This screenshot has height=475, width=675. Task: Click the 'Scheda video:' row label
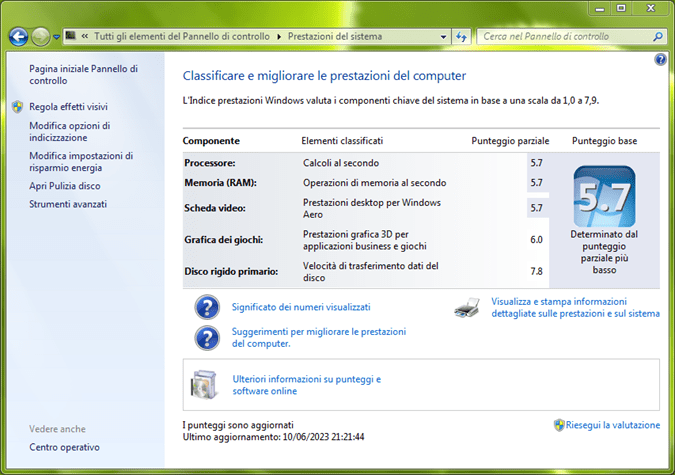pos(215,208)
